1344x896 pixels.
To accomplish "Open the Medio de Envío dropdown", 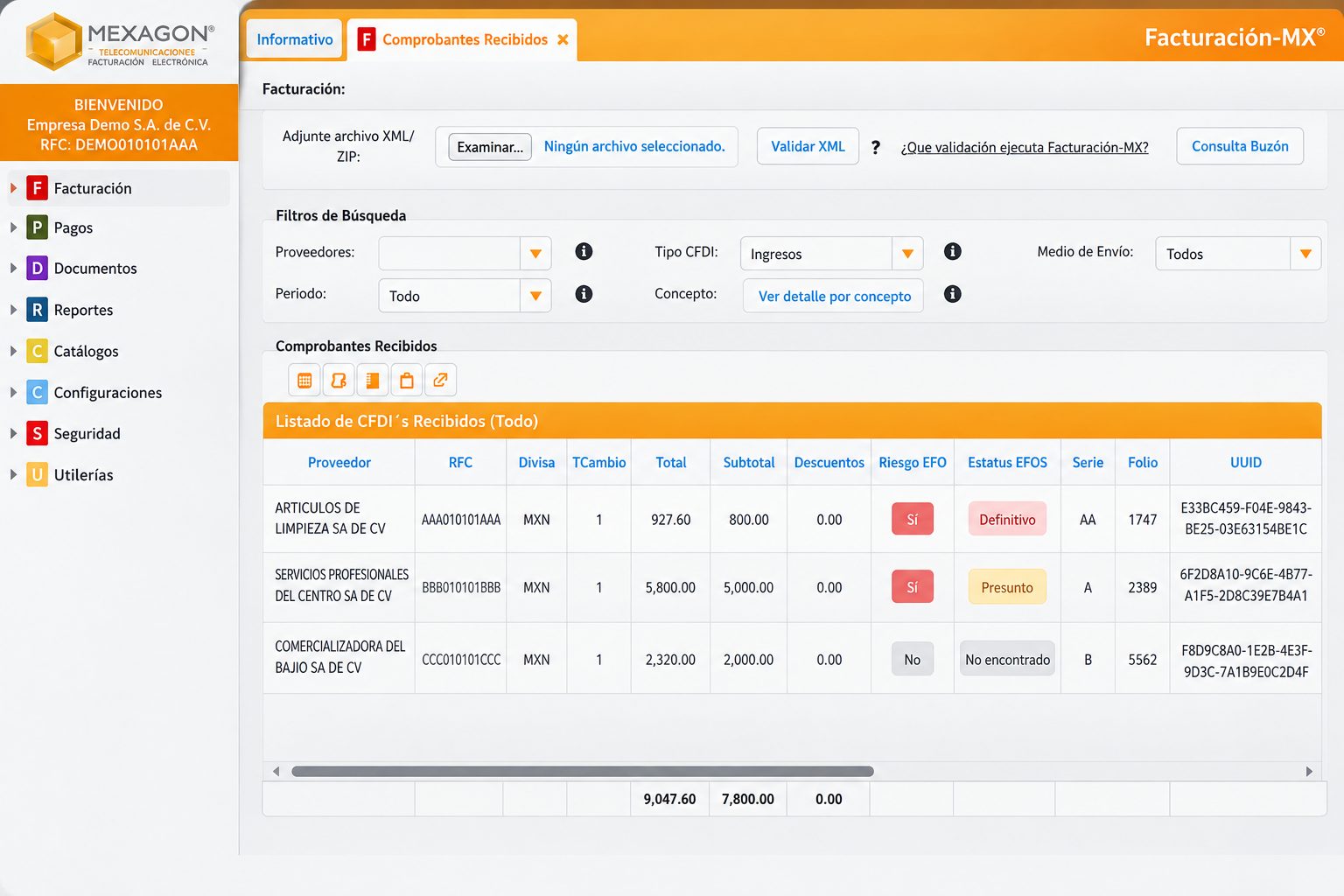I will pyautogui.click(x=1305, y=254).
